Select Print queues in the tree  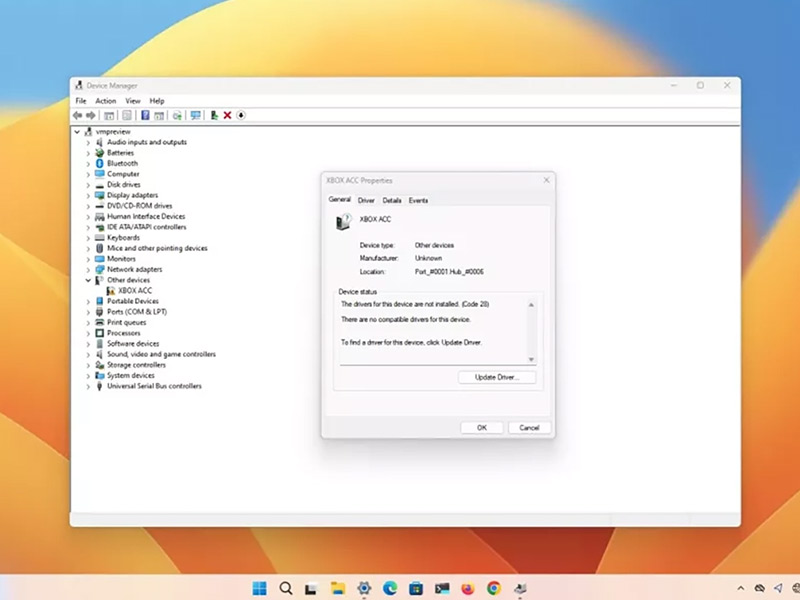[x=127, y=322]
